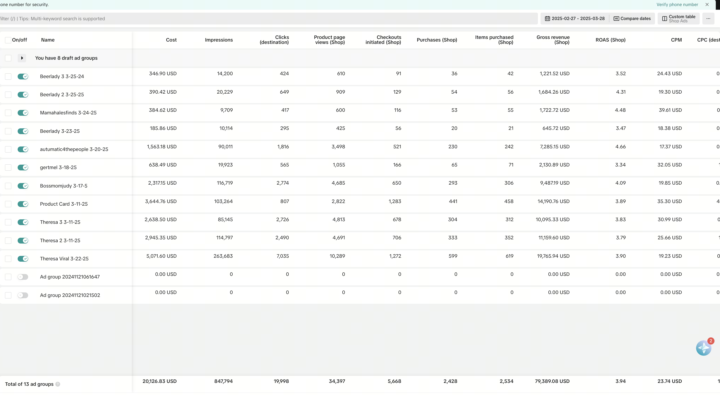Viewport: 720px width, 395px height.
Task: Click the Name column header
Action: 48,40
